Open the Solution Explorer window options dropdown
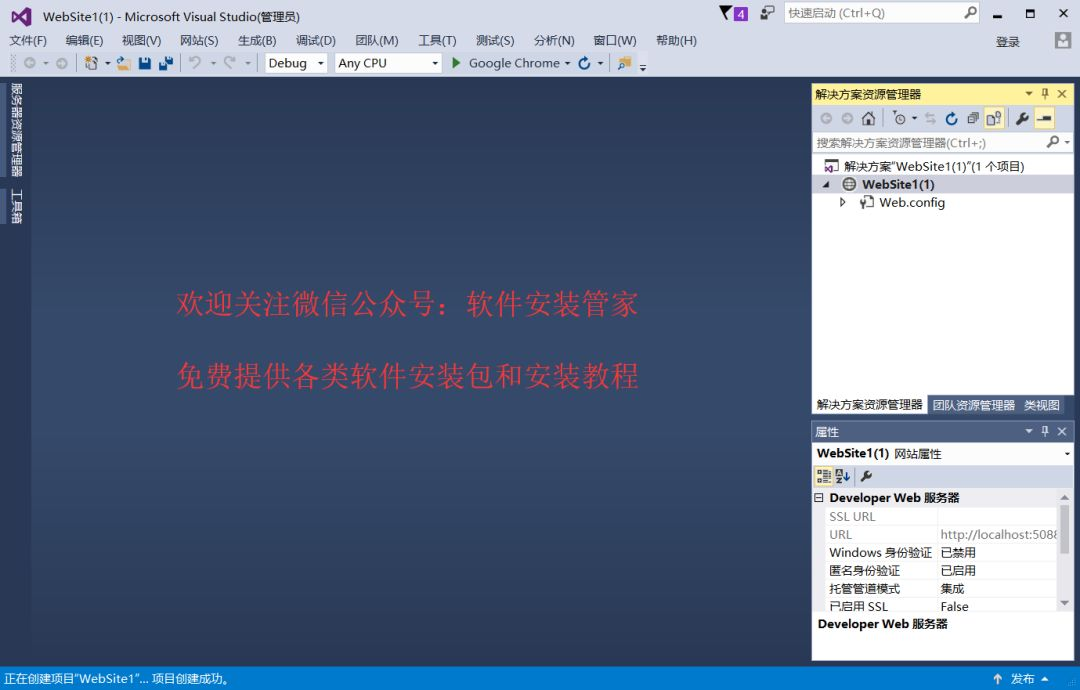The height and width of the screenshot is (690, 1080). 1029,94
